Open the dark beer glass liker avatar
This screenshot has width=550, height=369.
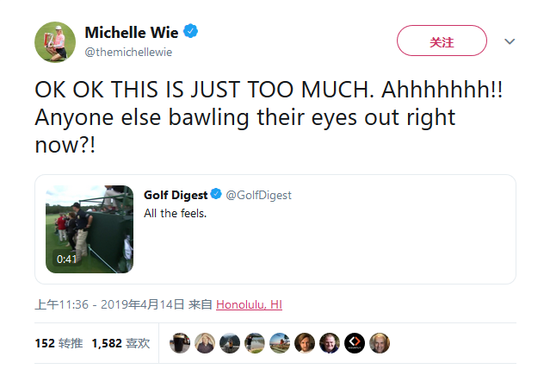(180, 343)
